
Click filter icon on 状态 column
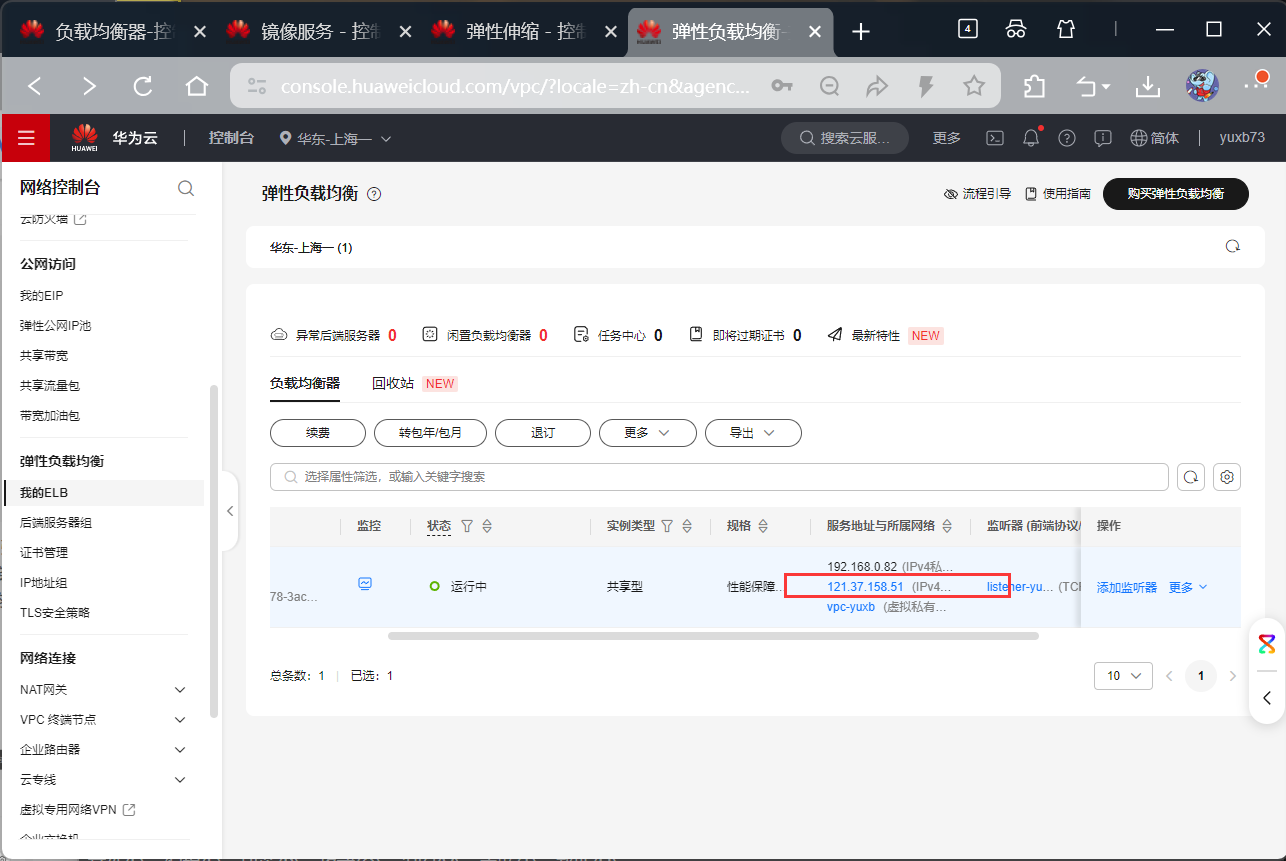(466, 526)
